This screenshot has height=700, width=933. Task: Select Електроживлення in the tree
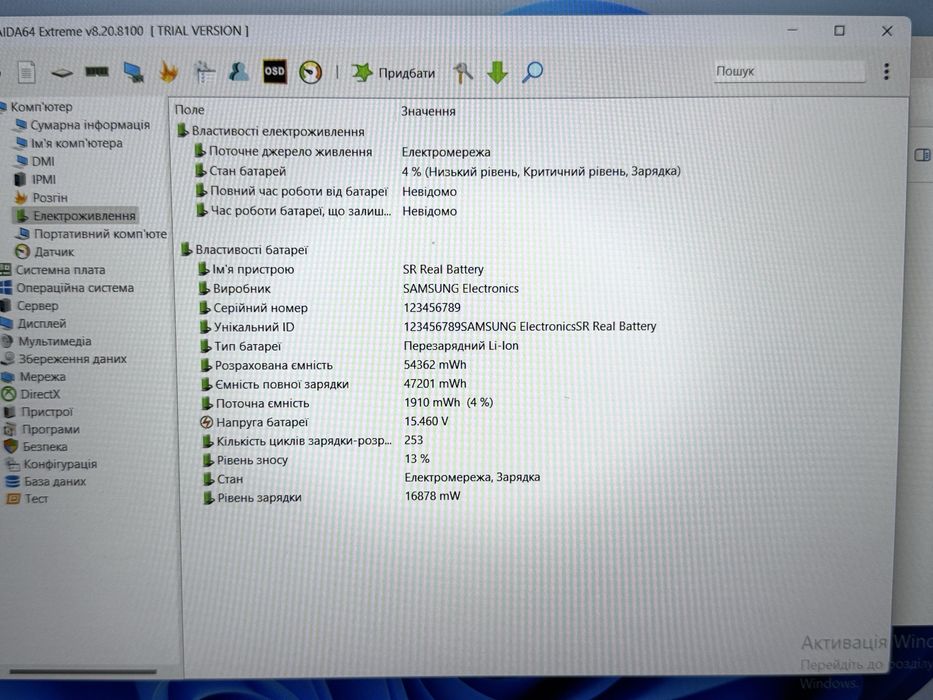(x=76, y=215)
